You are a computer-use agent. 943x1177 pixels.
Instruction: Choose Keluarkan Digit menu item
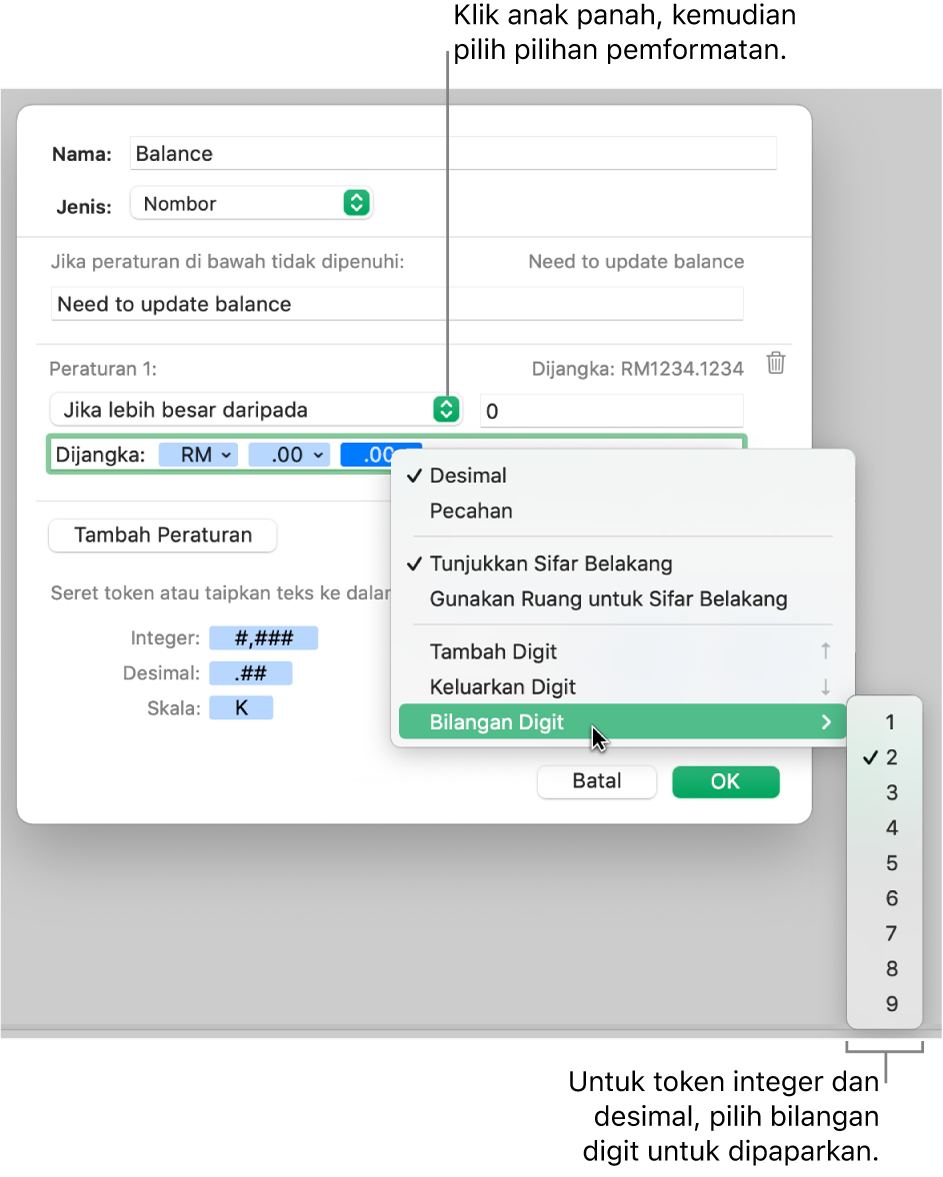[623, 687]
